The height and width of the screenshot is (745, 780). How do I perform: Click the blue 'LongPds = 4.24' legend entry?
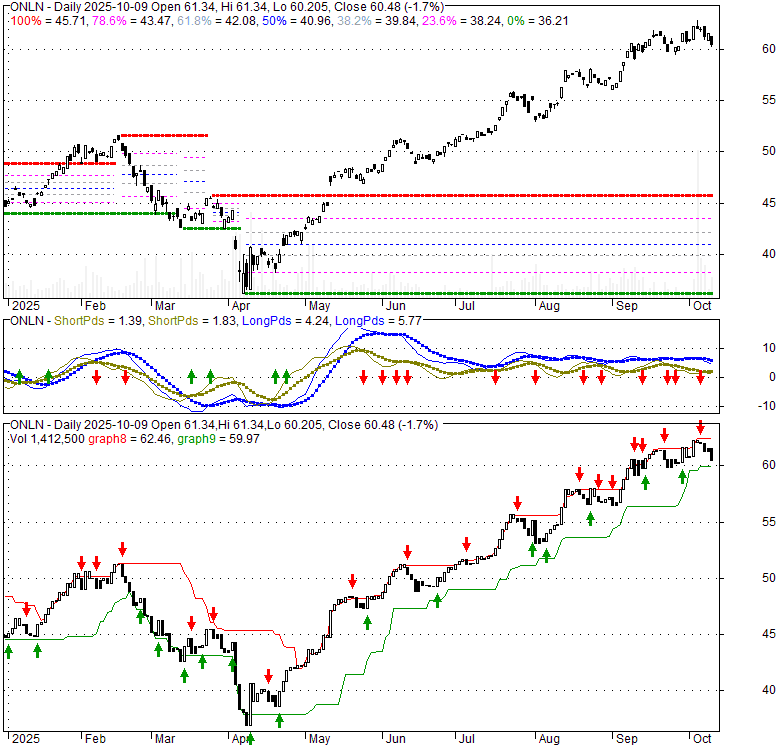[x=285, y=321]
